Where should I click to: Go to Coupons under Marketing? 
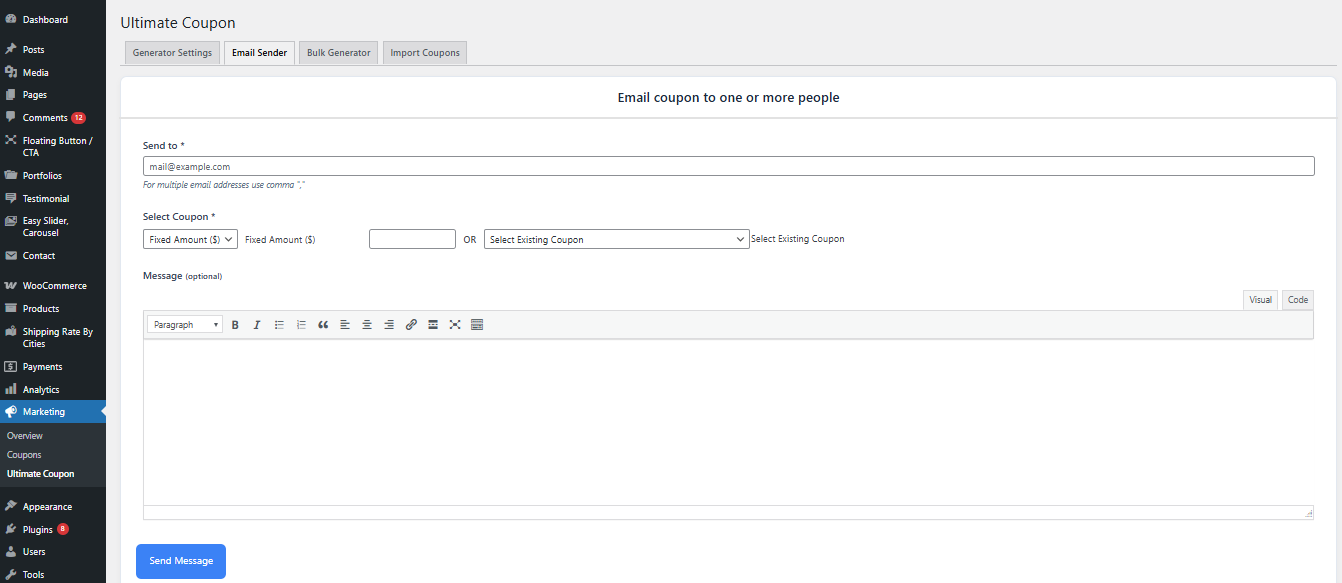click(24, 455)
